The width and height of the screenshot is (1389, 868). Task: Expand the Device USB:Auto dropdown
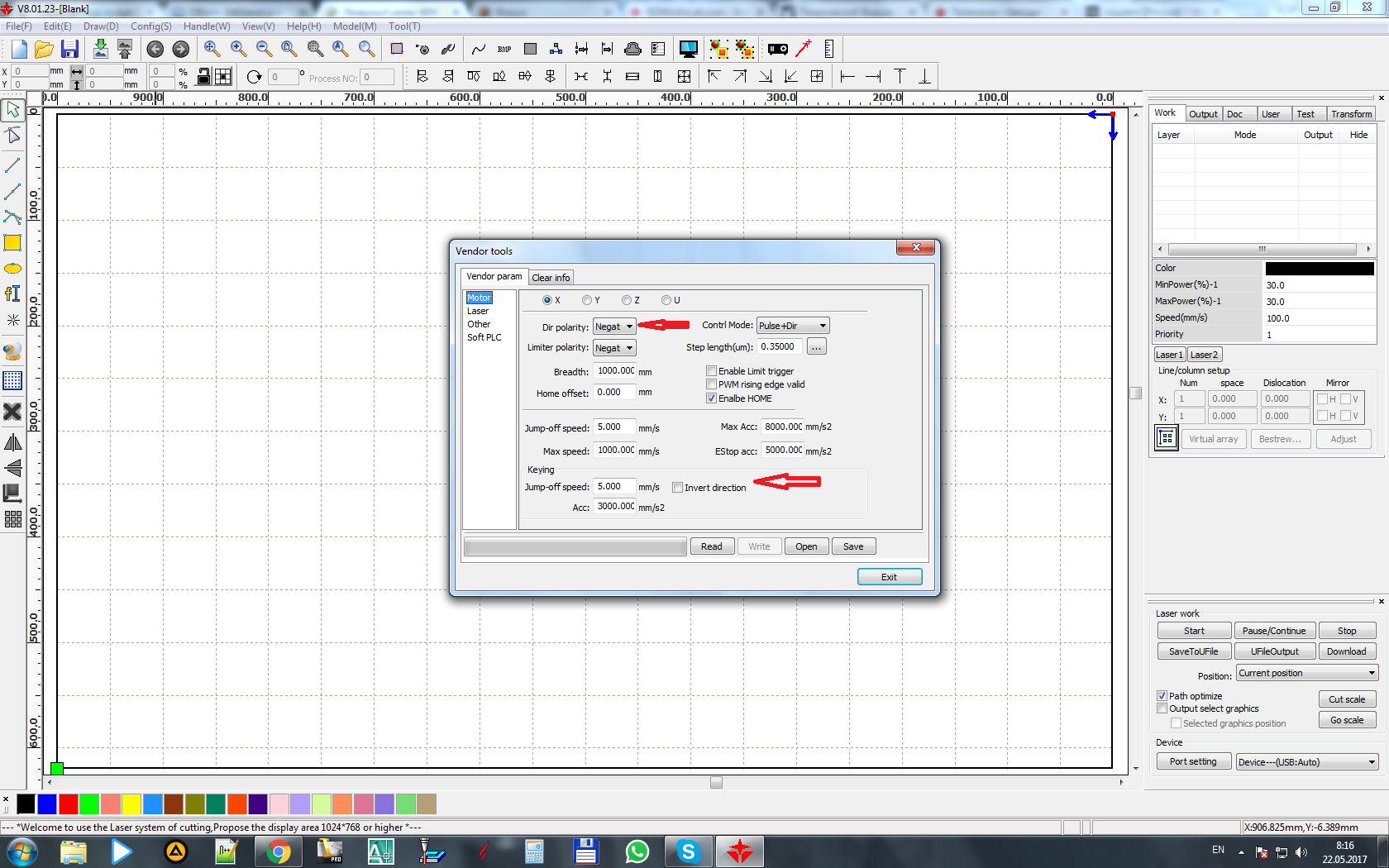coord(1307,762)
